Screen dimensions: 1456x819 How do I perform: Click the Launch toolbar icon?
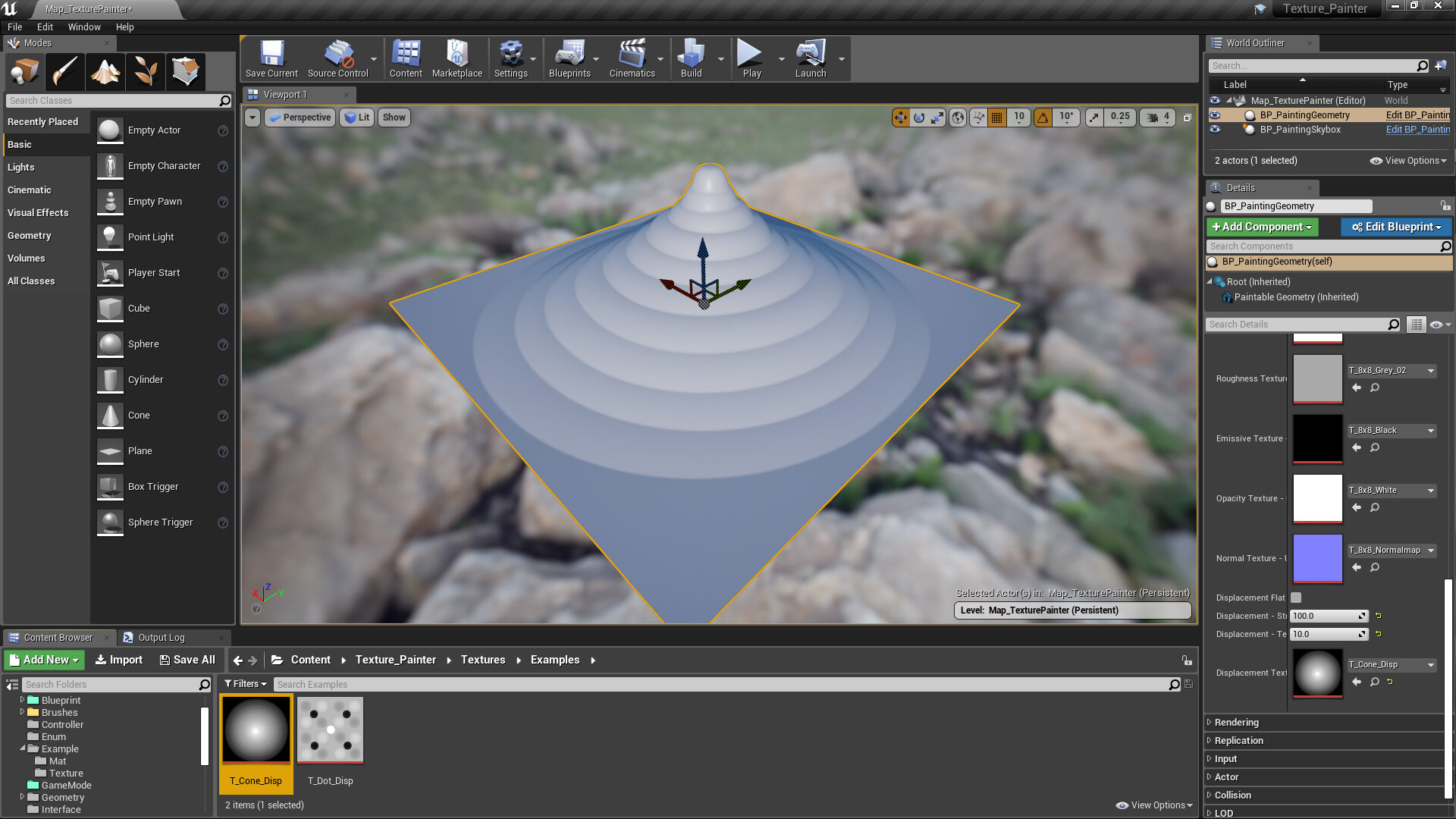(x=811, y=59)
